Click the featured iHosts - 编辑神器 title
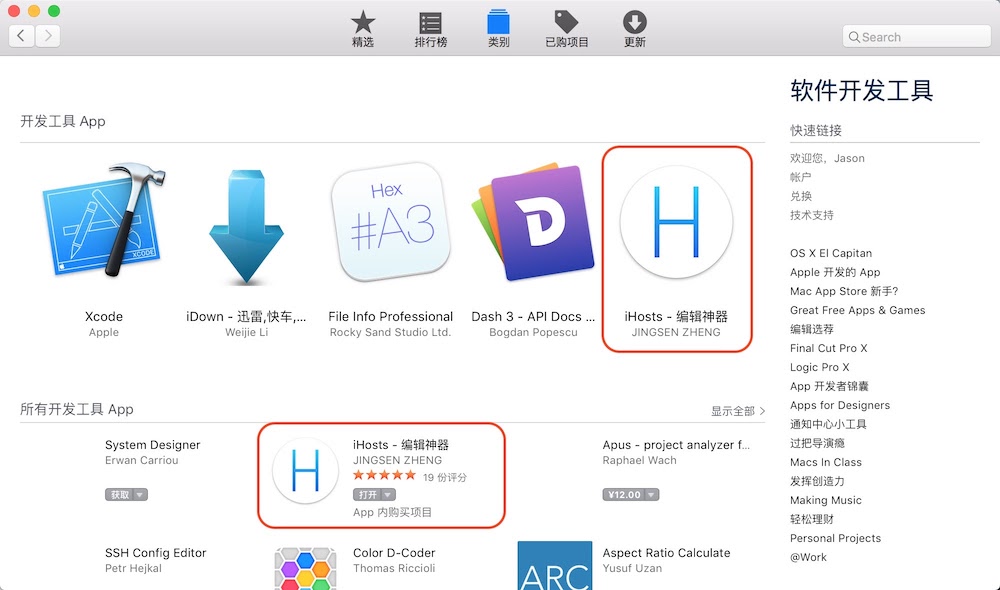This screenshot has height=590, width=1000. pos(676,316)
